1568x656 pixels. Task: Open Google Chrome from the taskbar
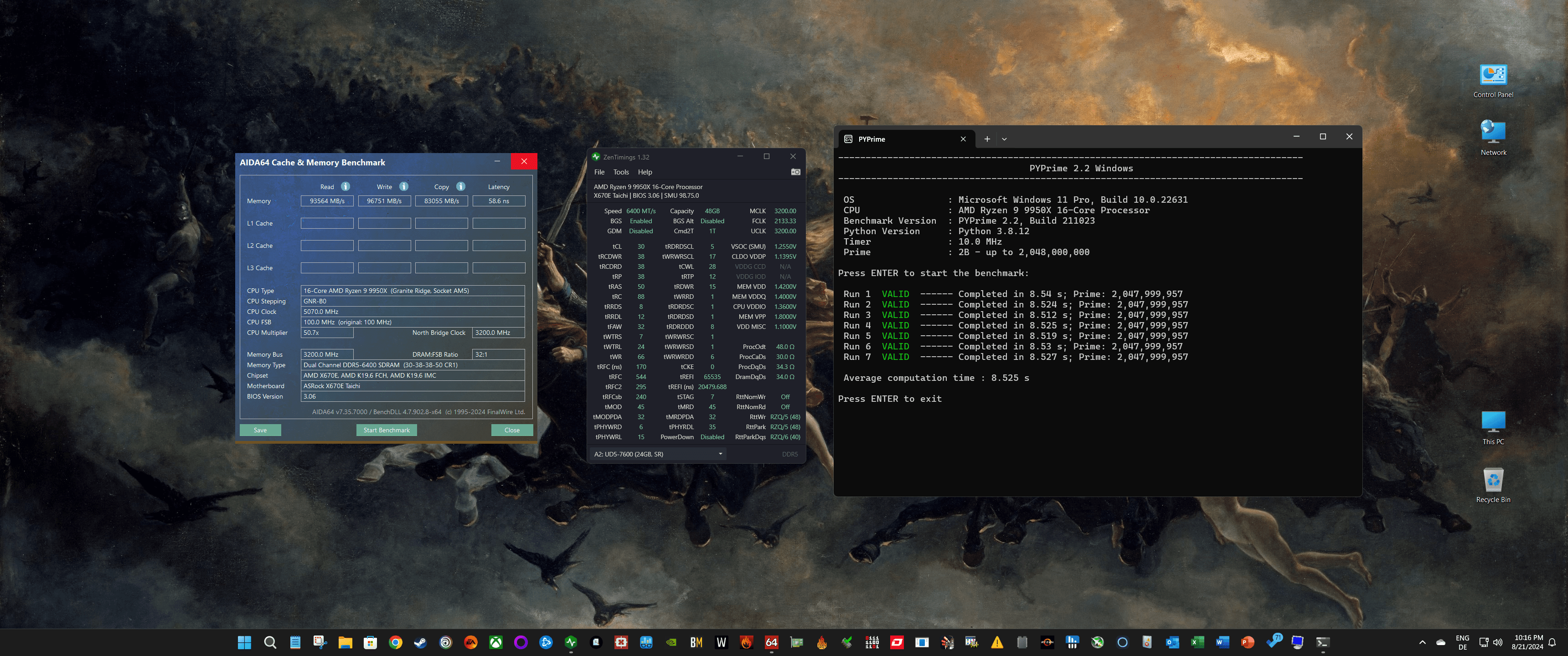coord(396,642)
